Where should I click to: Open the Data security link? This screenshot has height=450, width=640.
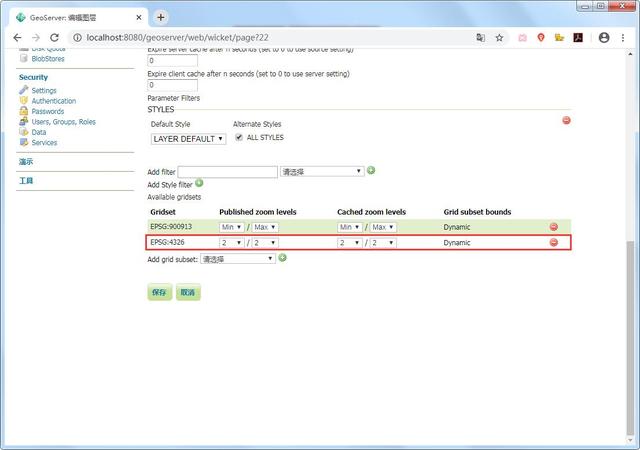point(39,132)
